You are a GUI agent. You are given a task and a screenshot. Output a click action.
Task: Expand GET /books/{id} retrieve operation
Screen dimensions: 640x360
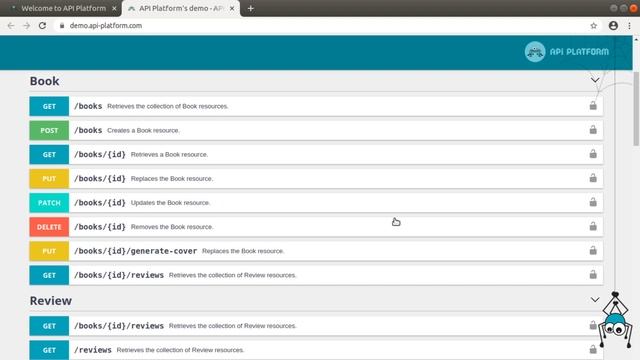tap(316, 154)
